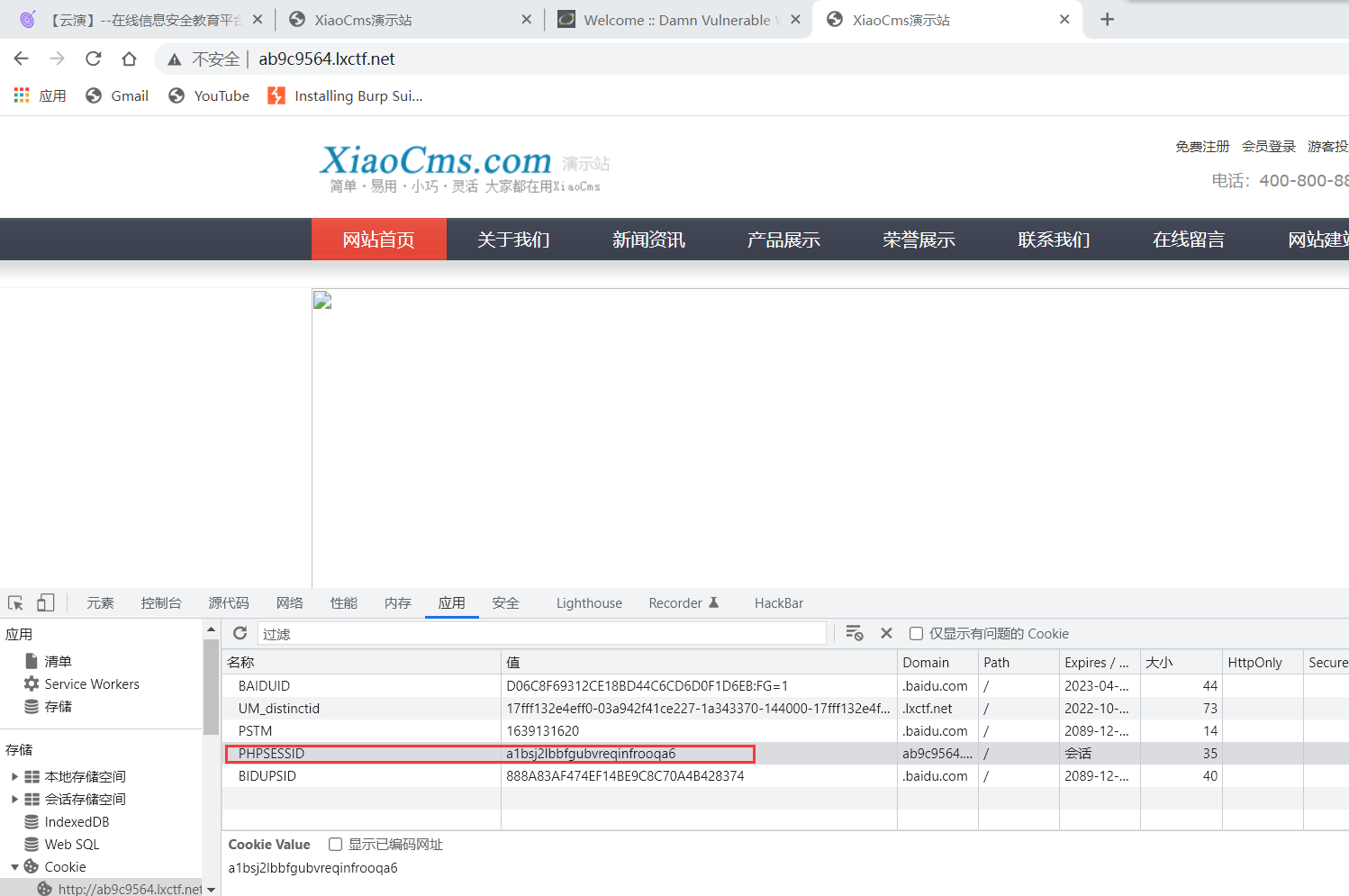
Task: Open 新闻资讯 navigation item
Action: pos(648,240)
